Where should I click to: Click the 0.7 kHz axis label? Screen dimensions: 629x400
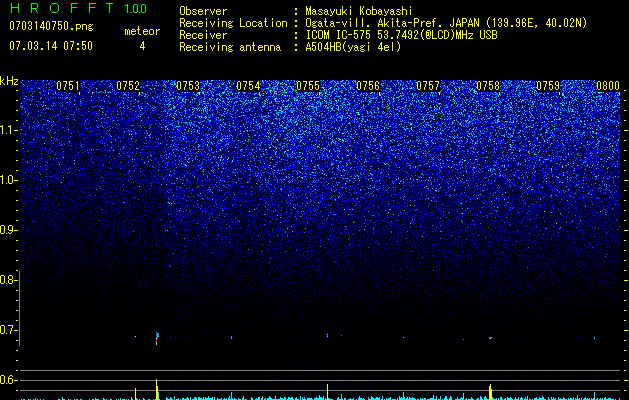7,330
